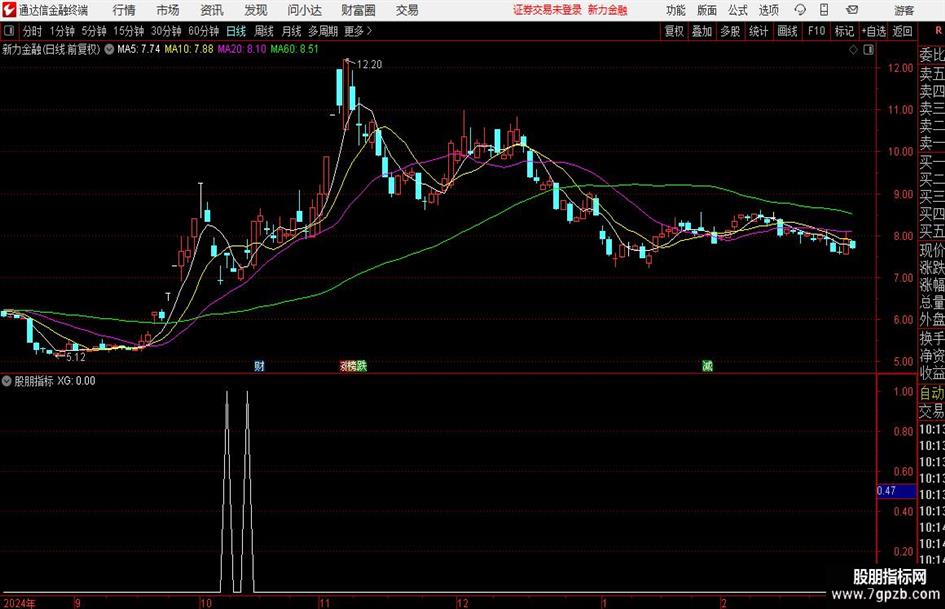Expand the 更多 periods chevron
This screenshot has height=609, width=945.
(x=358, y=31)
